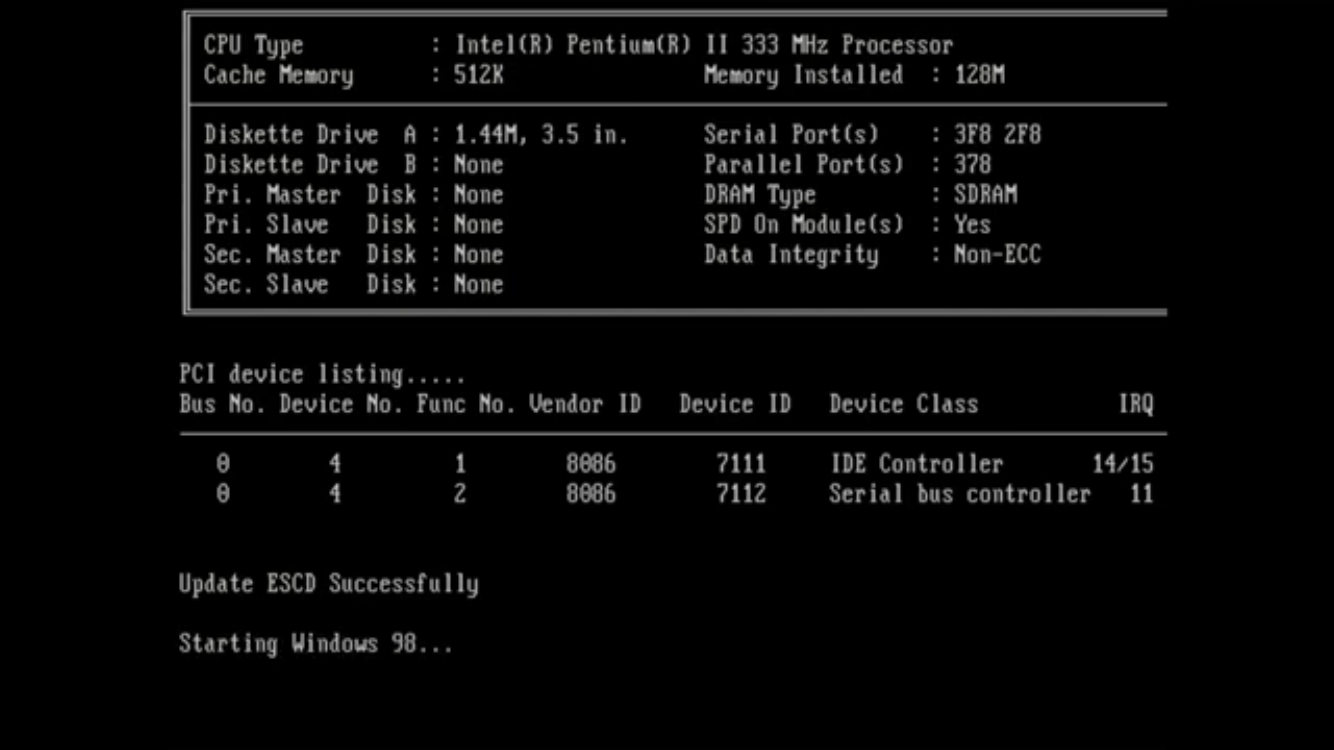Viewport: 1334px width, 750px height.
Task: Click the Update ESCD Successfully message
Action: pos(328,584)
